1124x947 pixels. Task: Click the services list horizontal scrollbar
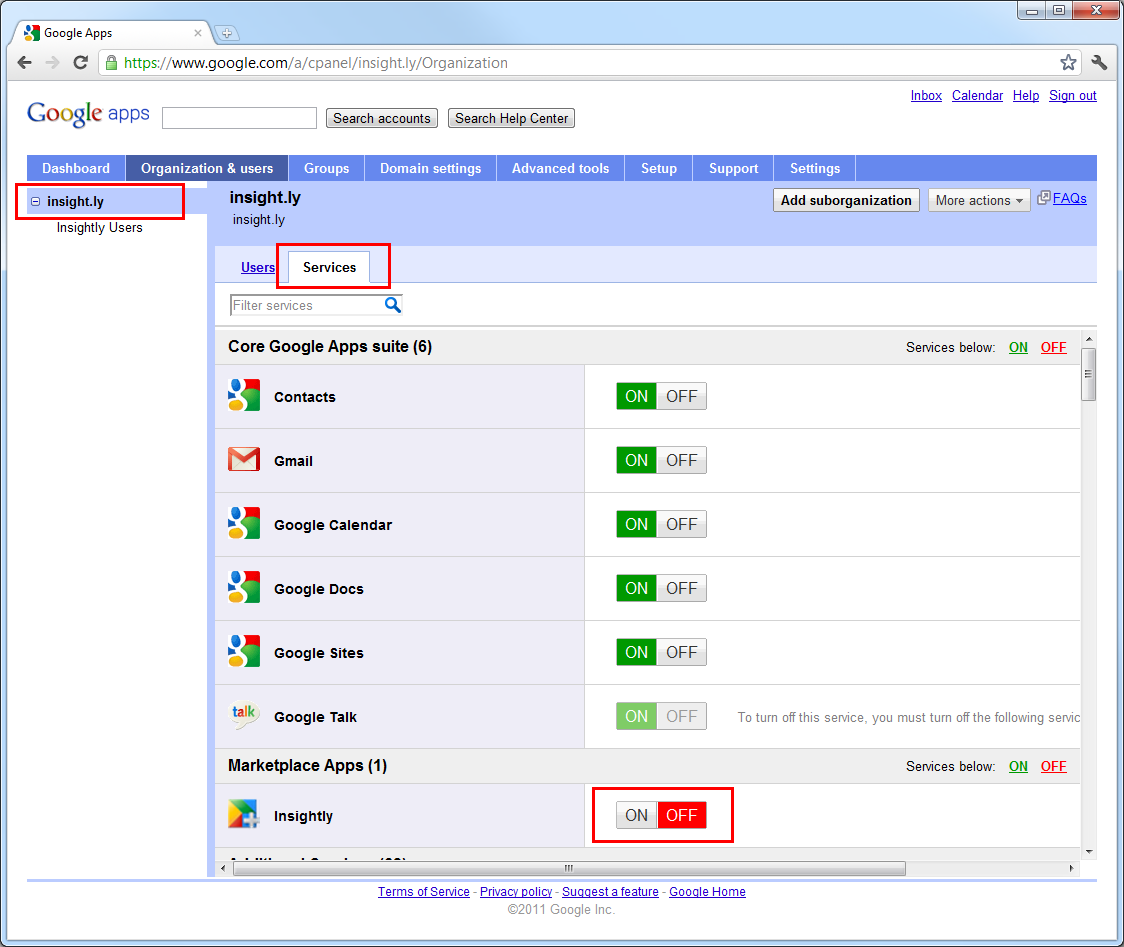click(569, 868)
